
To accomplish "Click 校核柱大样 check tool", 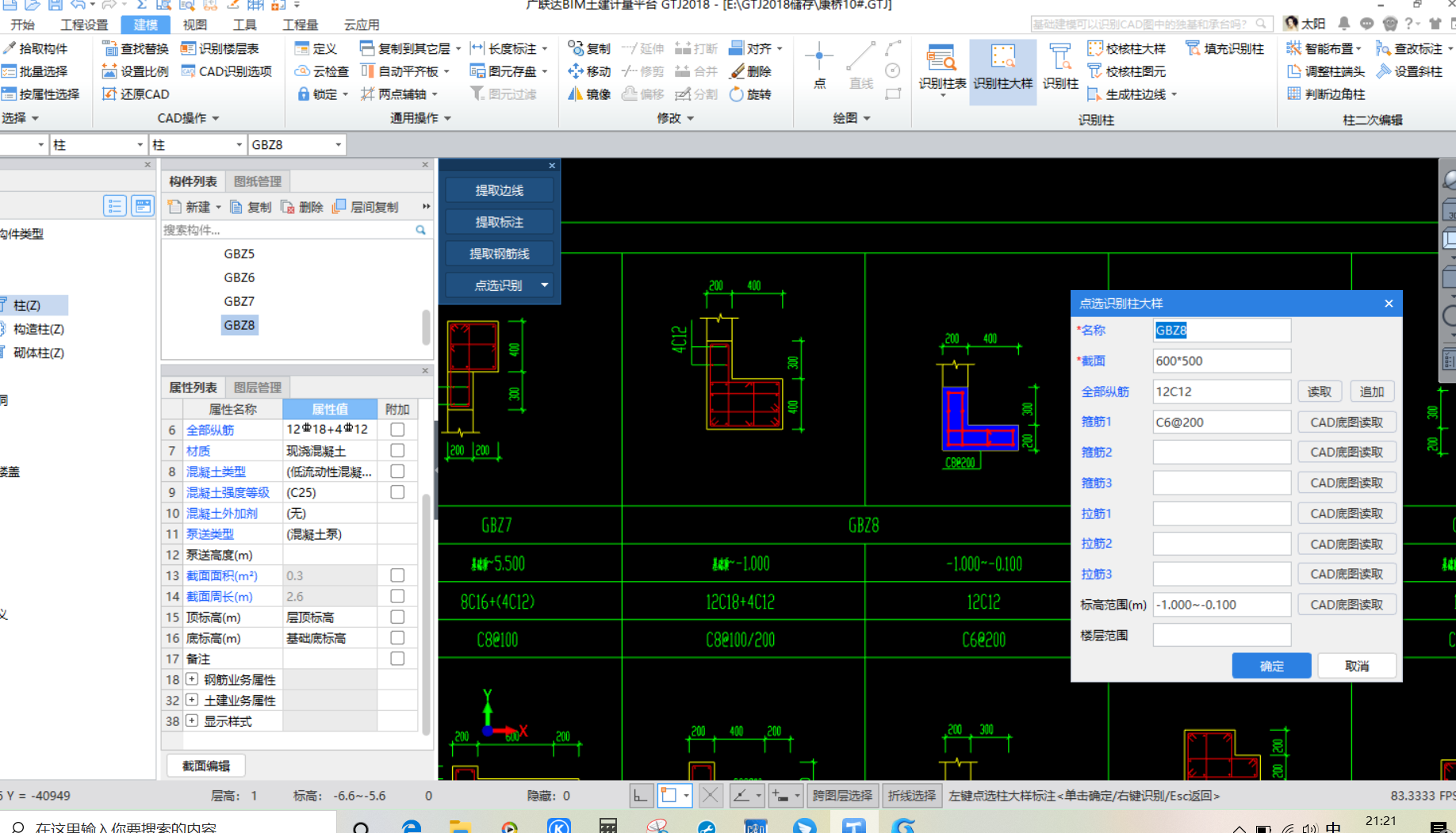I will click(x=1126, y=48).
